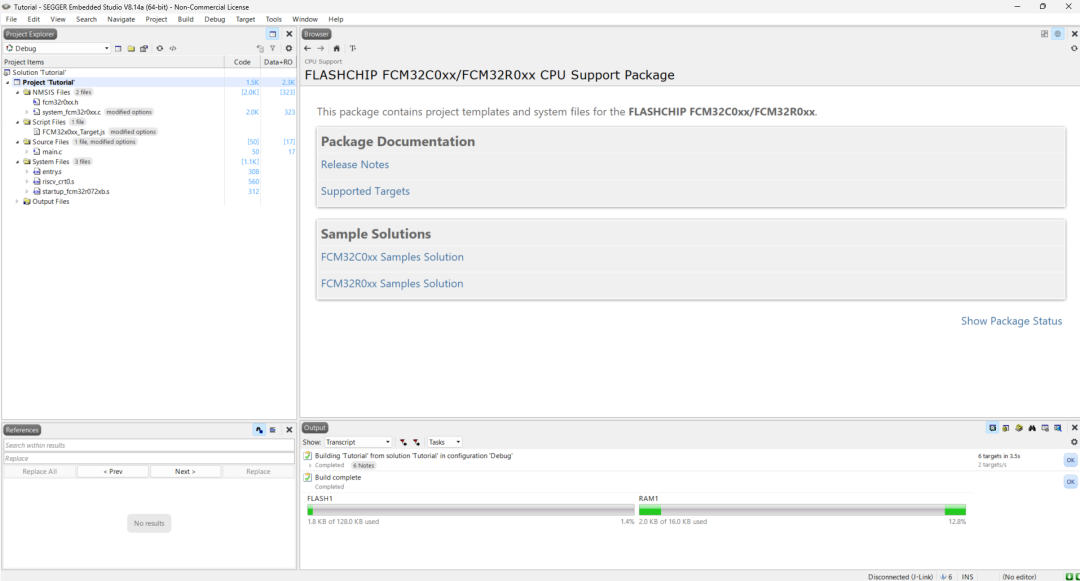Click the References search mode icon
The width and height of the screenshot is (1080, 581).
[x=259, y=430]
